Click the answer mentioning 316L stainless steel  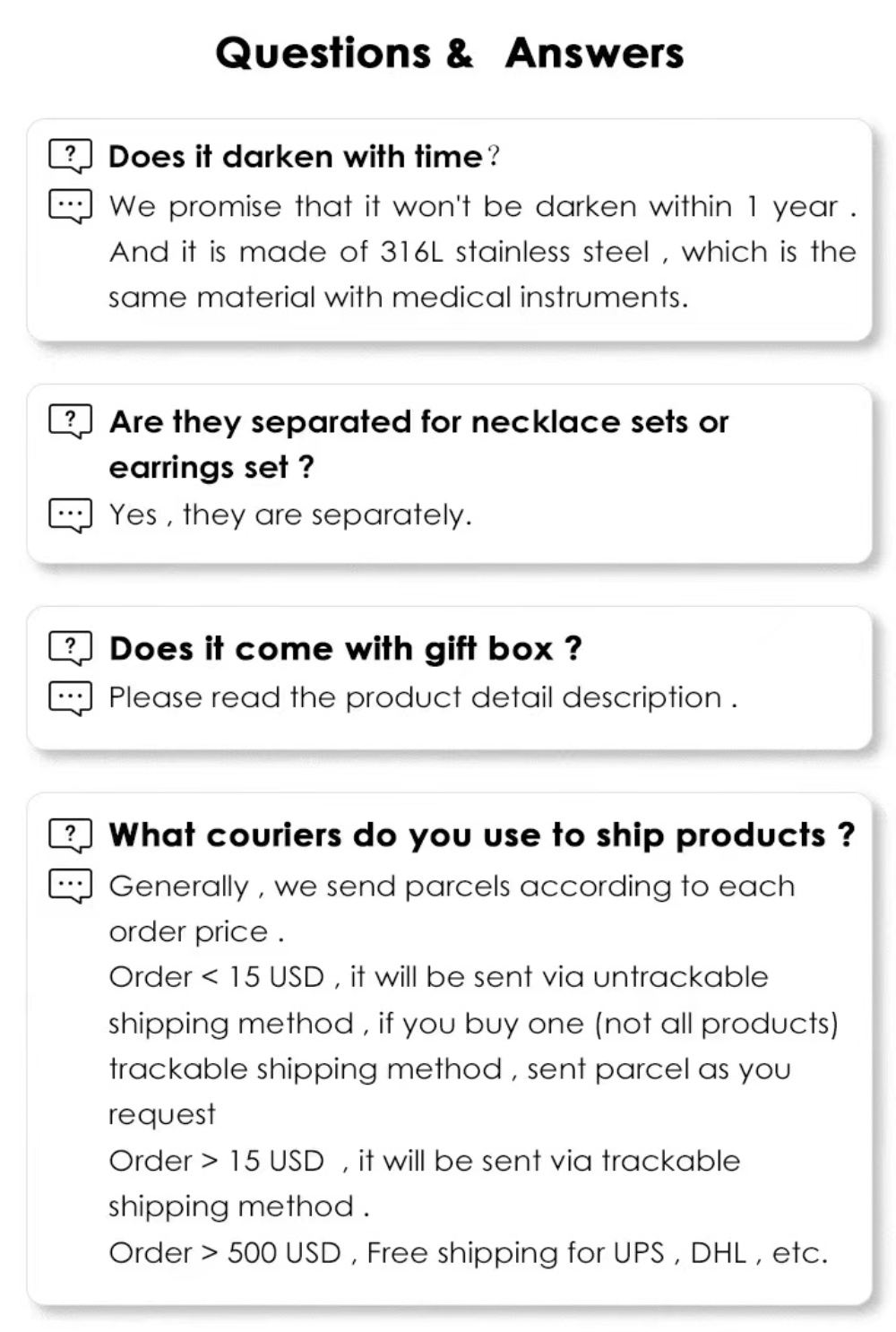pos(482,252)
